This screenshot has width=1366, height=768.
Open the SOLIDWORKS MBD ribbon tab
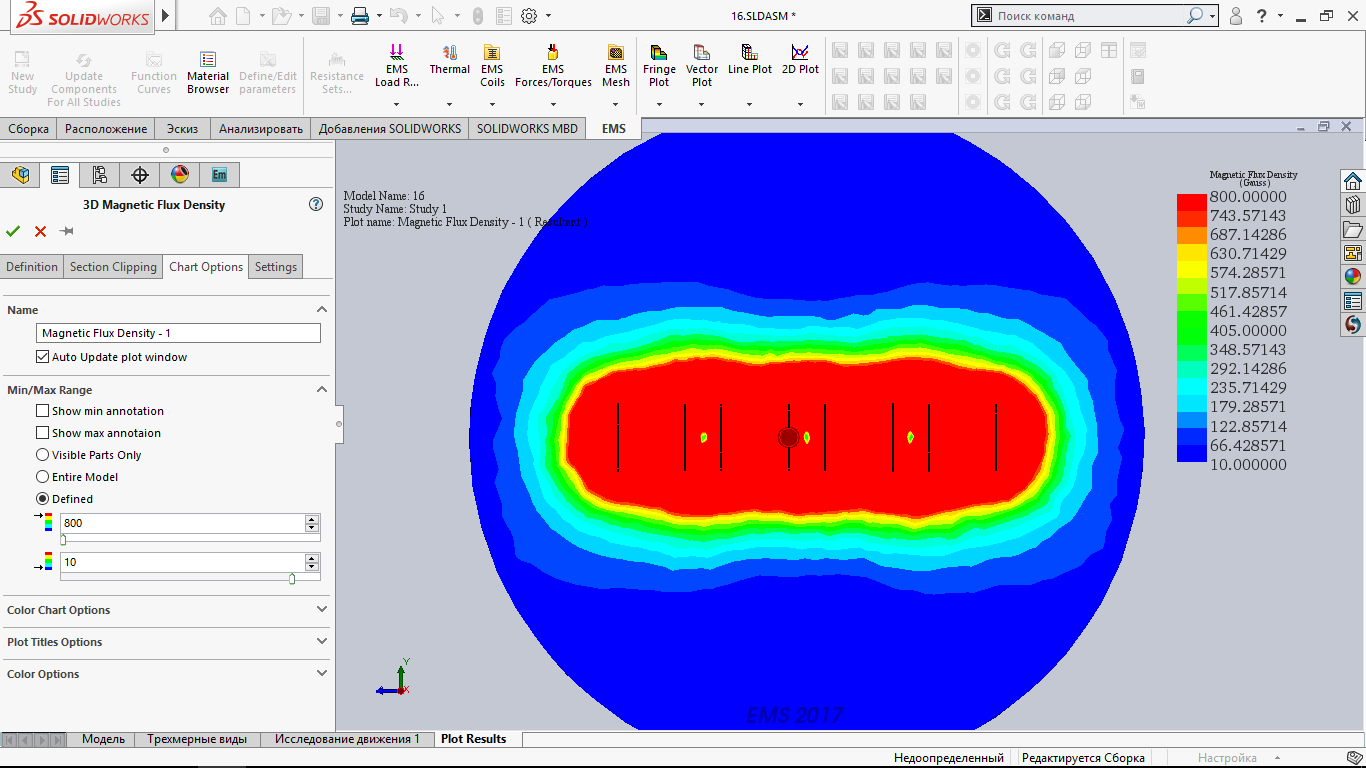click(x=527, y=128)
